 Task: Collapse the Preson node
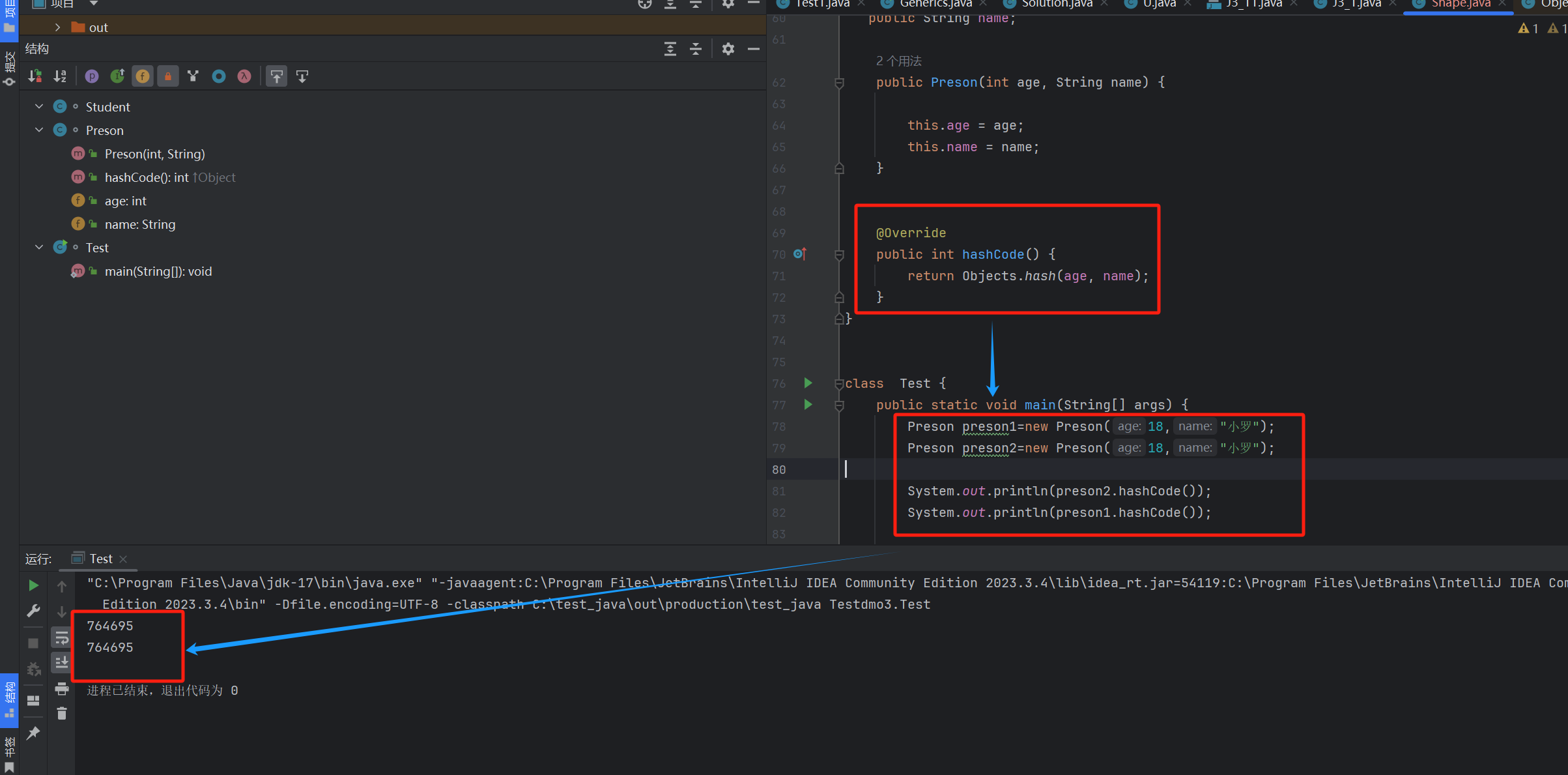pyautogui.click(x=39, y=130)
